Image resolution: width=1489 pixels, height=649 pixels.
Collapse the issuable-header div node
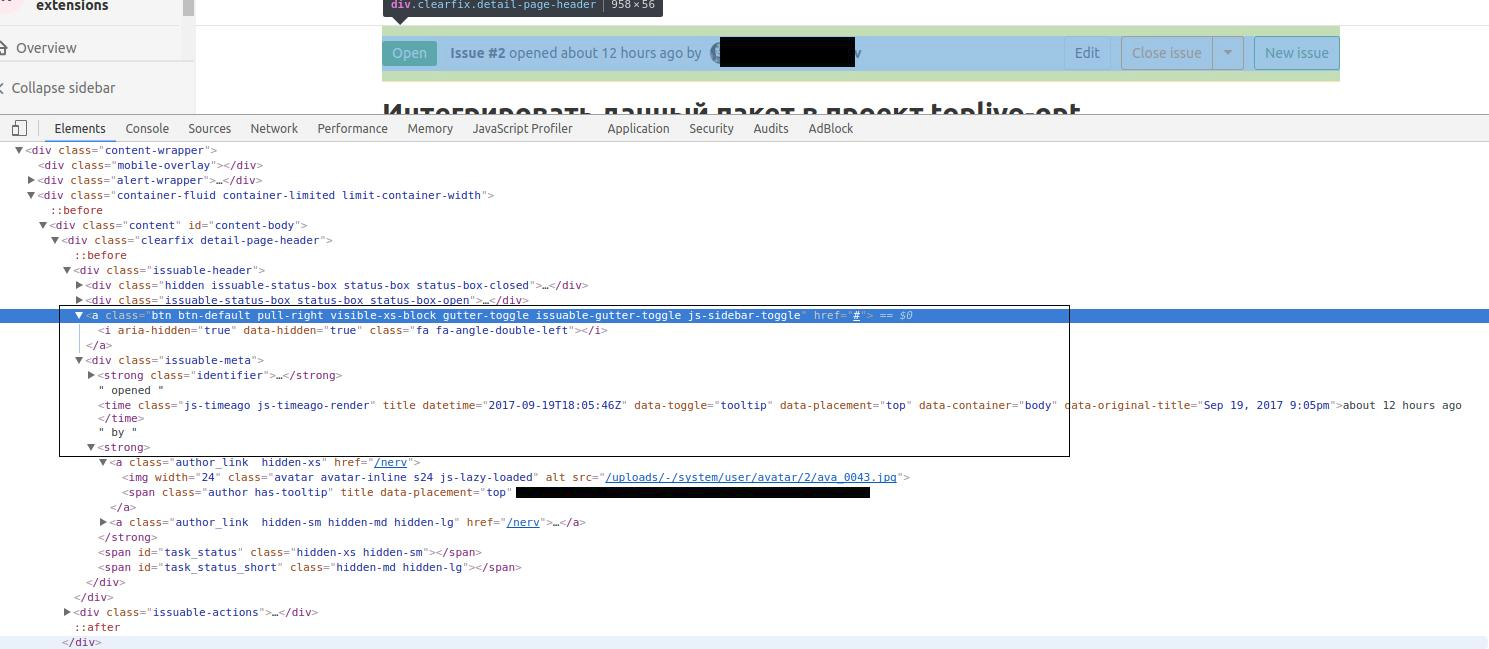click(x=67, y=270)
